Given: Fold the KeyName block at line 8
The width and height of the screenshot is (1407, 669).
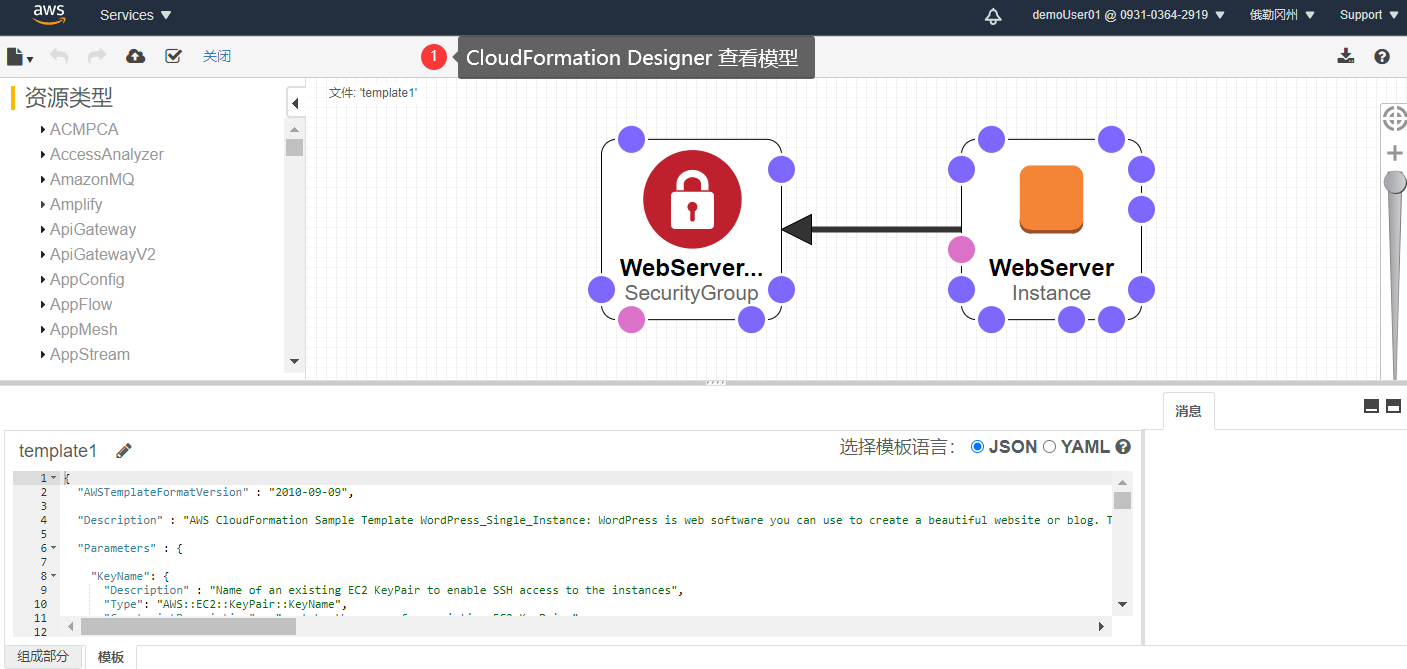Looking at the screenshot, I should (53, 576).
